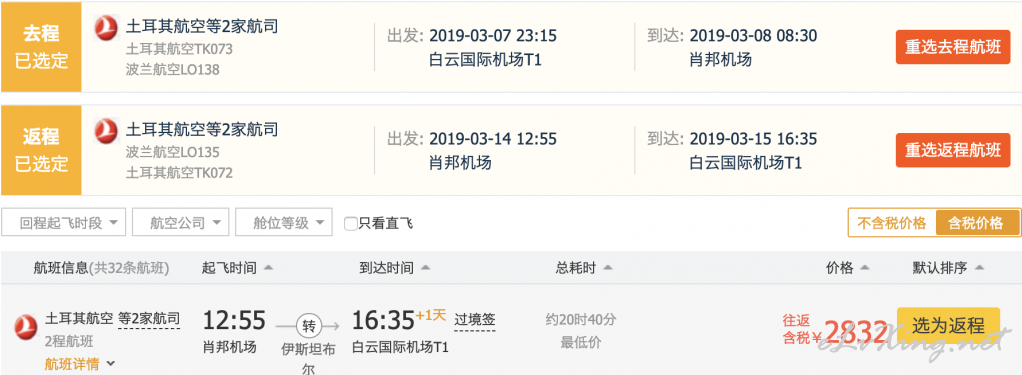
Task: Click the 转 transfer circle icon
Action: pos(307,325)
